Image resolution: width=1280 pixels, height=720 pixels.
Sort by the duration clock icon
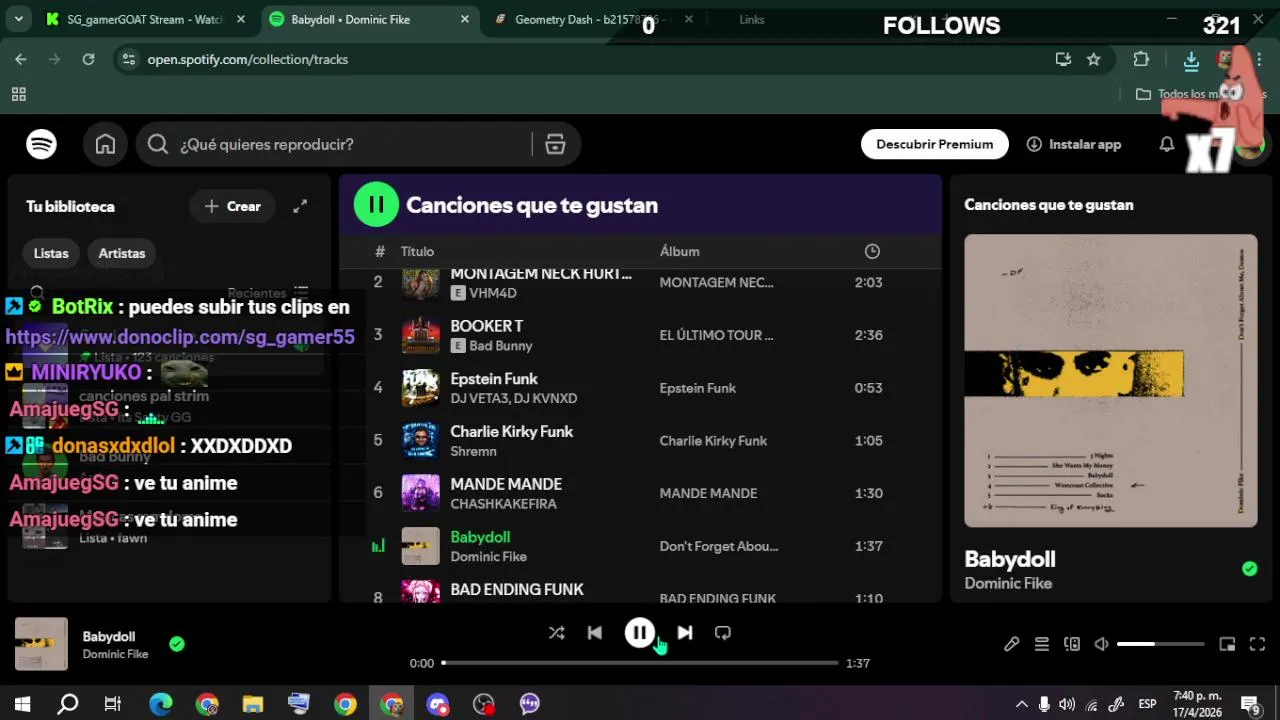coord(872,251)
